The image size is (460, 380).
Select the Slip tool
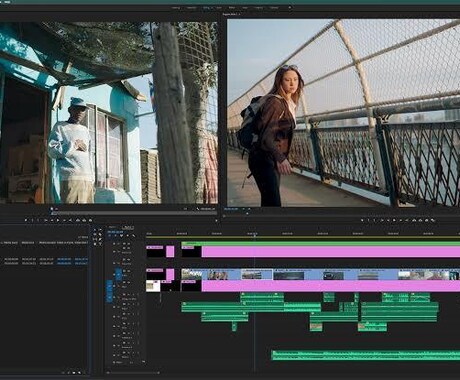[x=95, y=239]
